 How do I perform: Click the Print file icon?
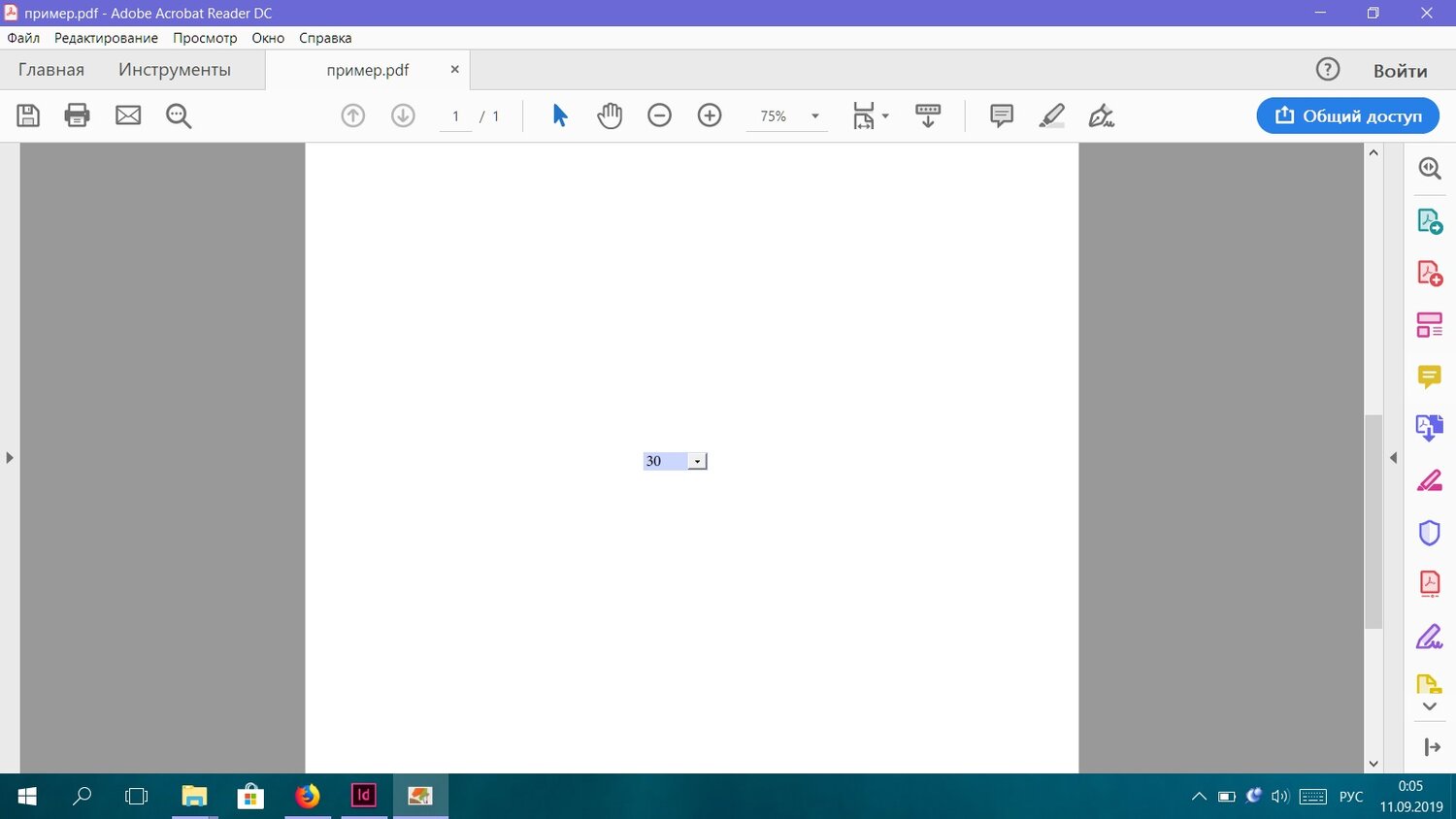(77, 115)
